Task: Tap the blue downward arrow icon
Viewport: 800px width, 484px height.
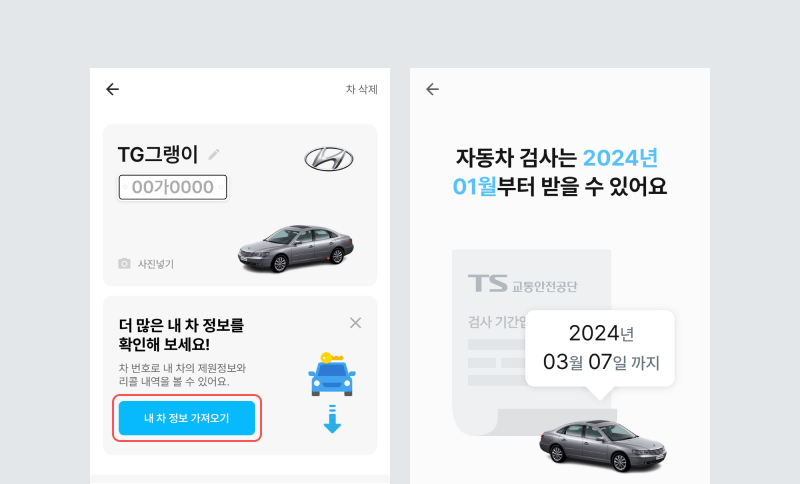Action: (x=333, y=419)
